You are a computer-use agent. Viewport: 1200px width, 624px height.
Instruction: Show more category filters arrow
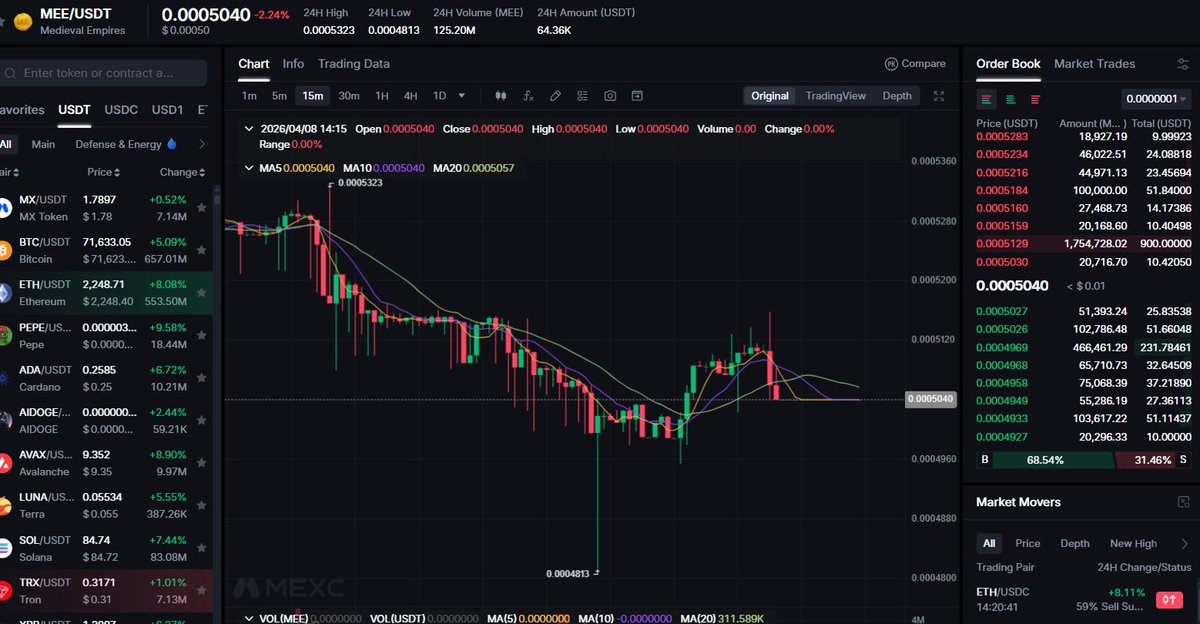click(202, 144)
